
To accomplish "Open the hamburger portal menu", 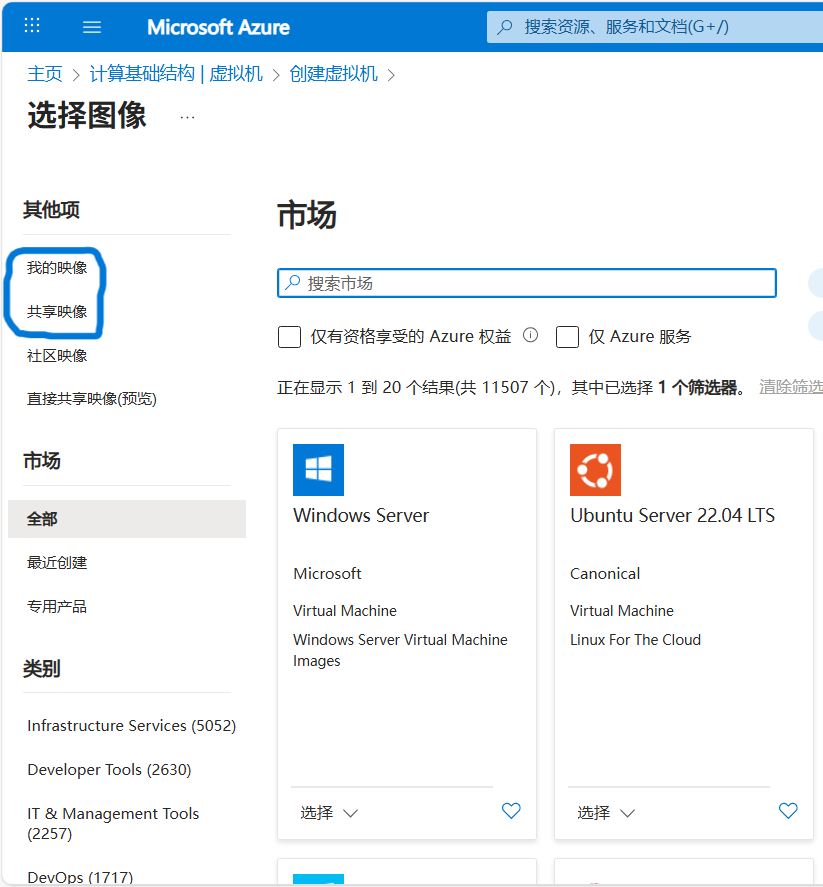I will click(92, 27).
